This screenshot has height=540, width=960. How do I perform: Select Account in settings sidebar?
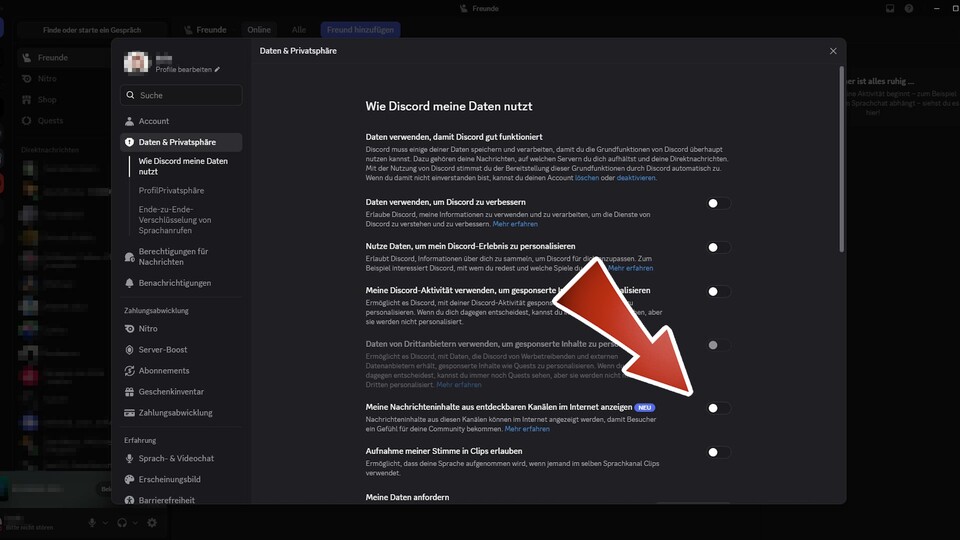pos(181,121)
